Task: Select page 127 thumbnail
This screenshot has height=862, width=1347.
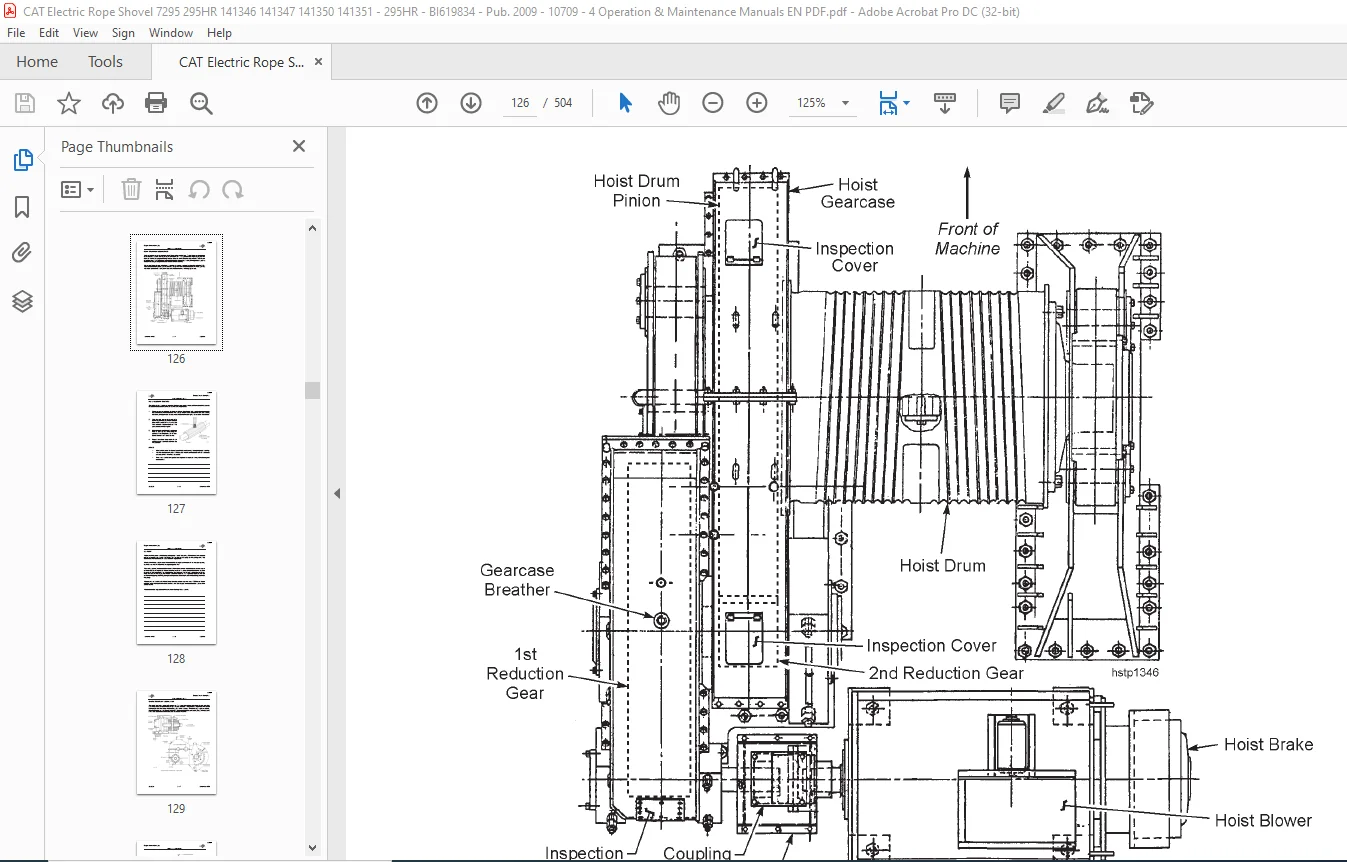Action: pyautogui.click(x=177, y=442)
